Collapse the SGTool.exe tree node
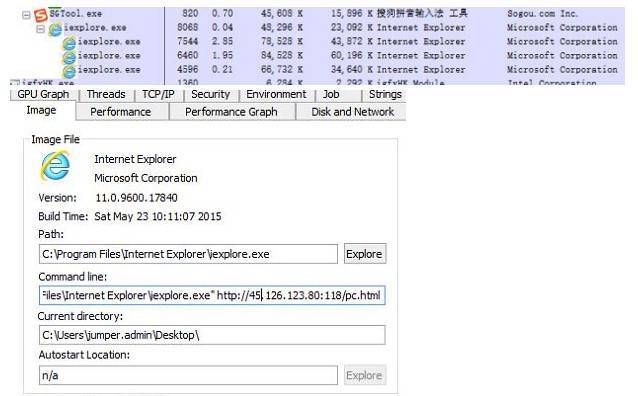 26,15
